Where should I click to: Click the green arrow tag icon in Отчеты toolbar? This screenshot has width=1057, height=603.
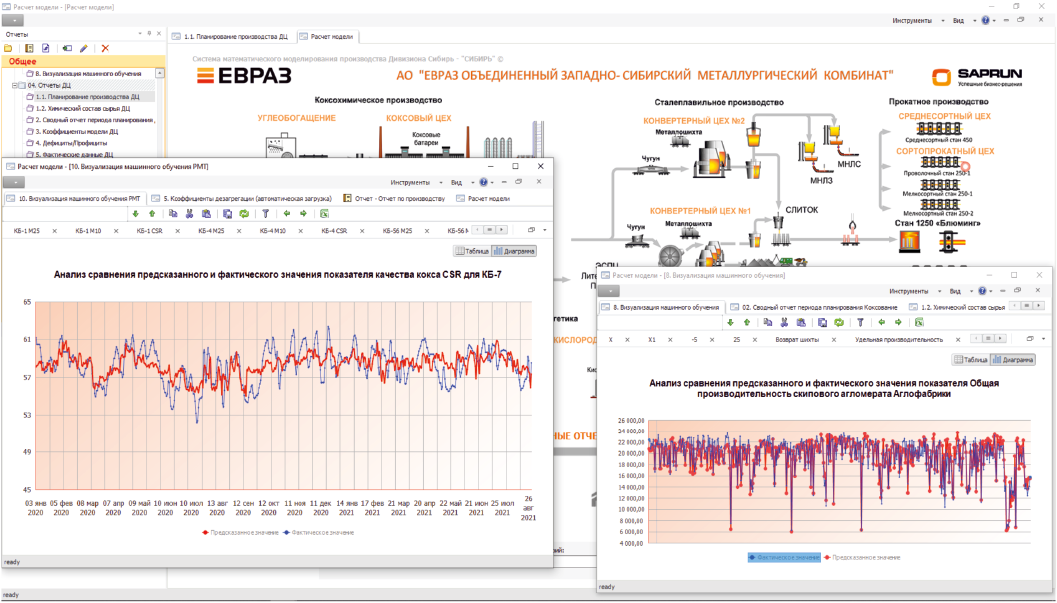coord(67,49)
